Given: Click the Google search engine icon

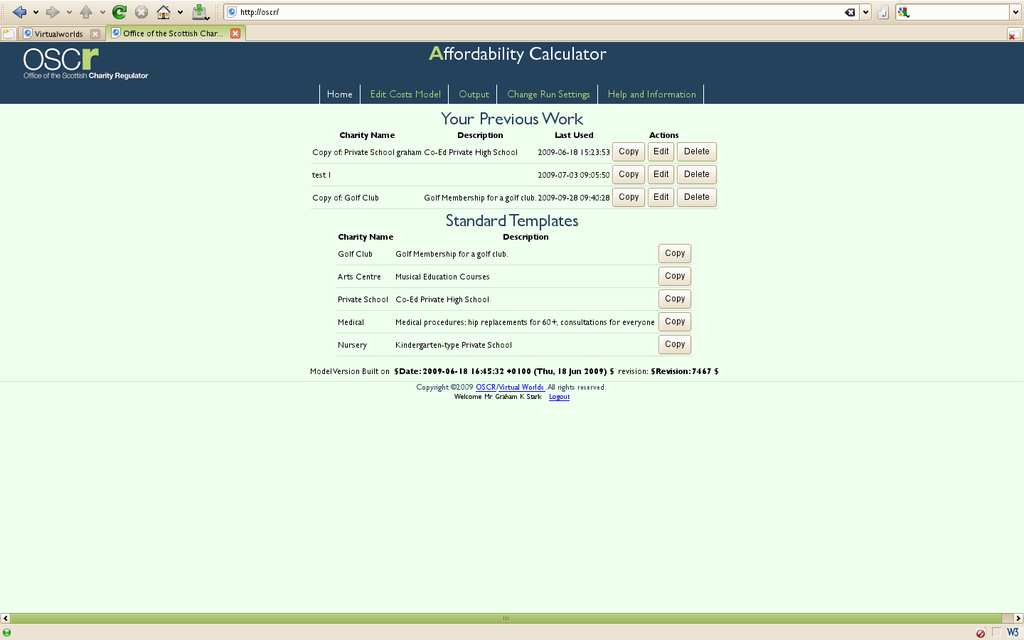Looking at the screenshot, I should click(903, 12).
